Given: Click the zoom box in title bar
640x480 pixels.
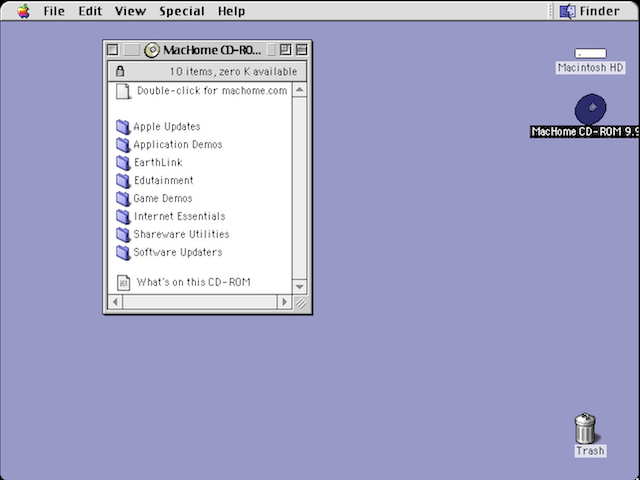Looking at the screenshot, I should coord(285,50).
